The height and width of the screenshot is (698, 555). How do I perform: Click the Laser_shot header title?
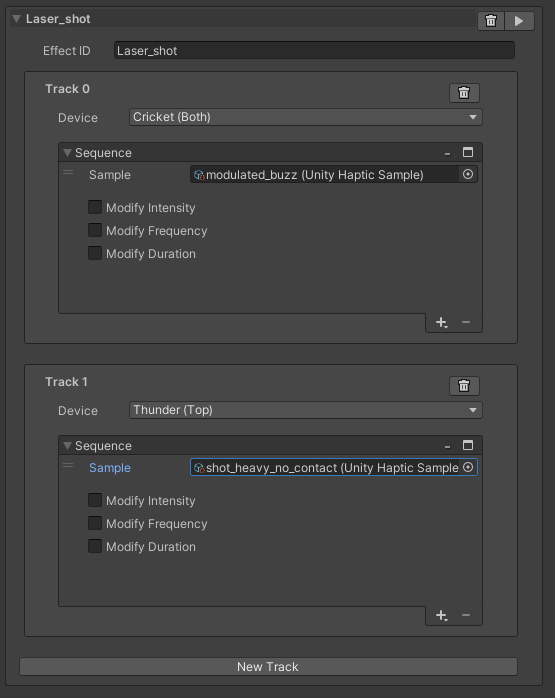tap(58, 19)
